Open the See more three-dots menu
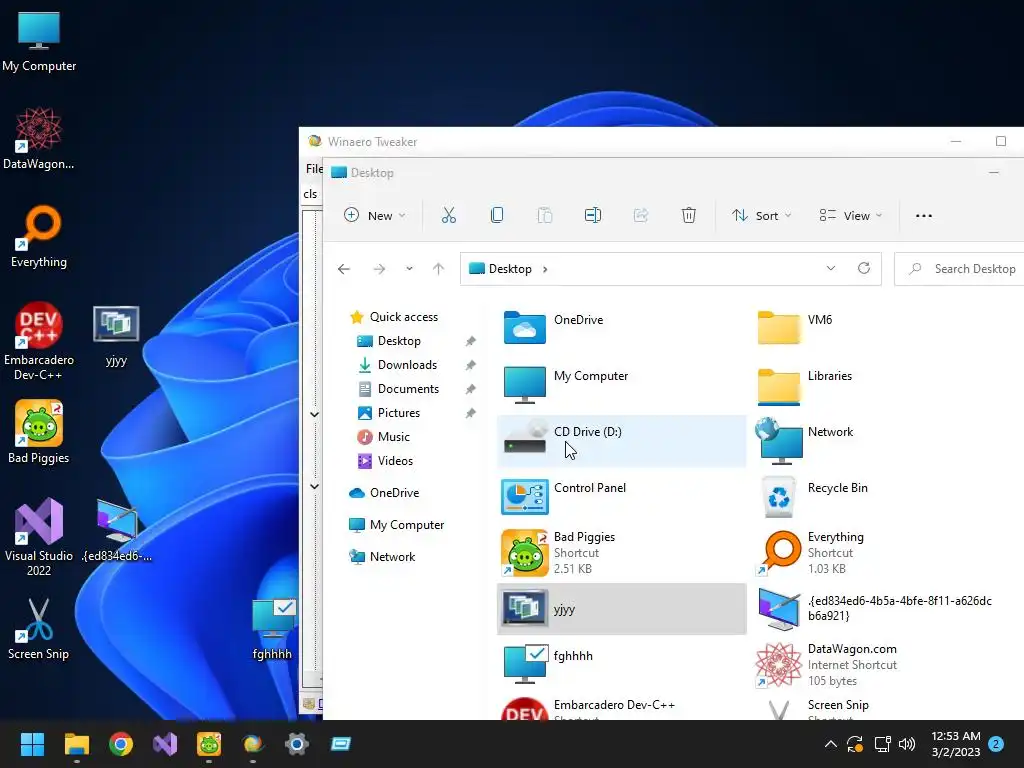 tap(923, 216)
